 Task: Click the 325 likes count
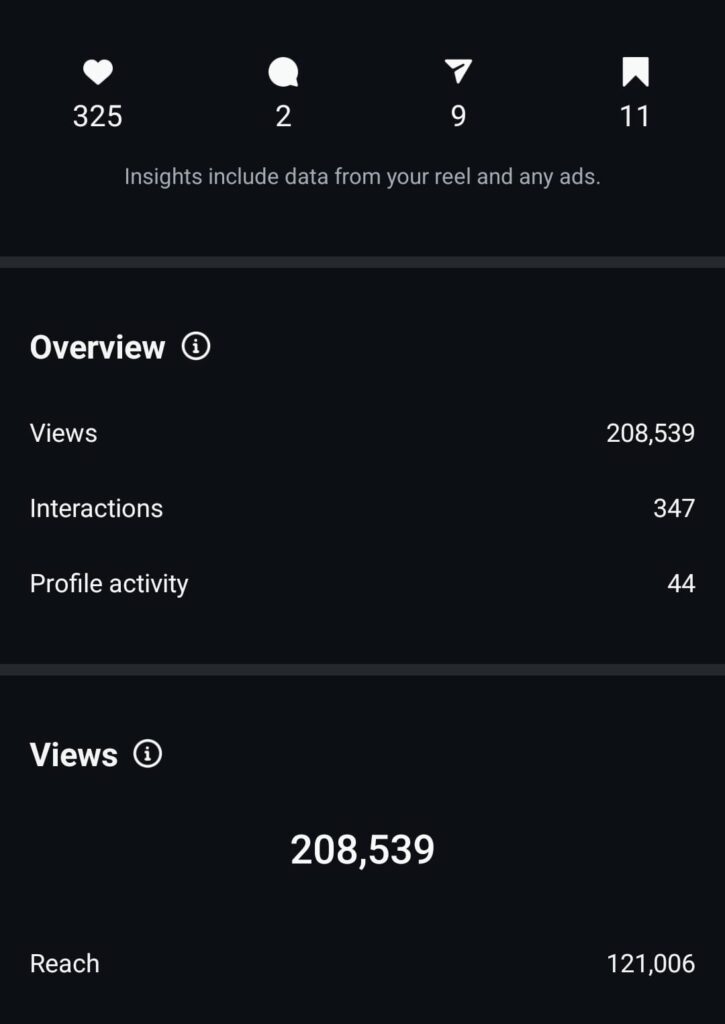click(x=97, y=116)
